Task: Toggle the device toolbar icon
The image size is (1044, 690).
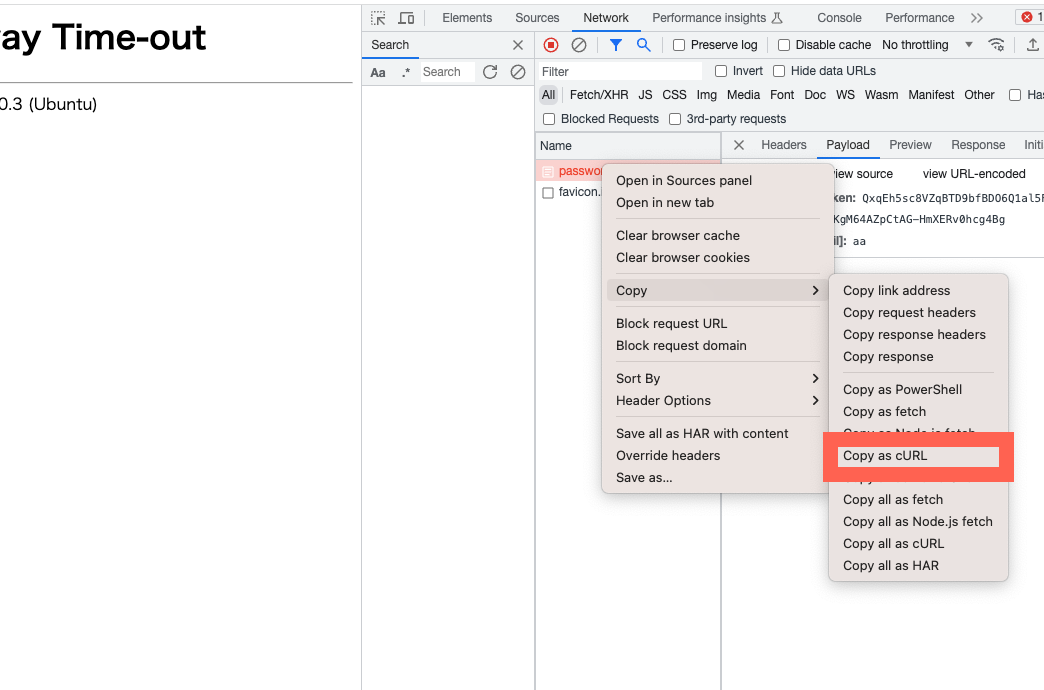Action: click(x=406, y=18)
